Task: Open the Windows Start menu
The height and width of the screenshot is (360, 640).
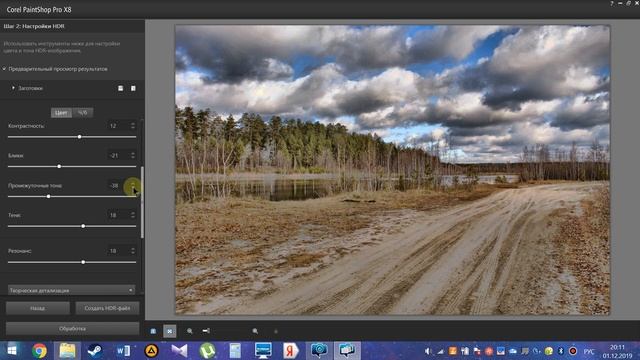Action: click(12, 351)
